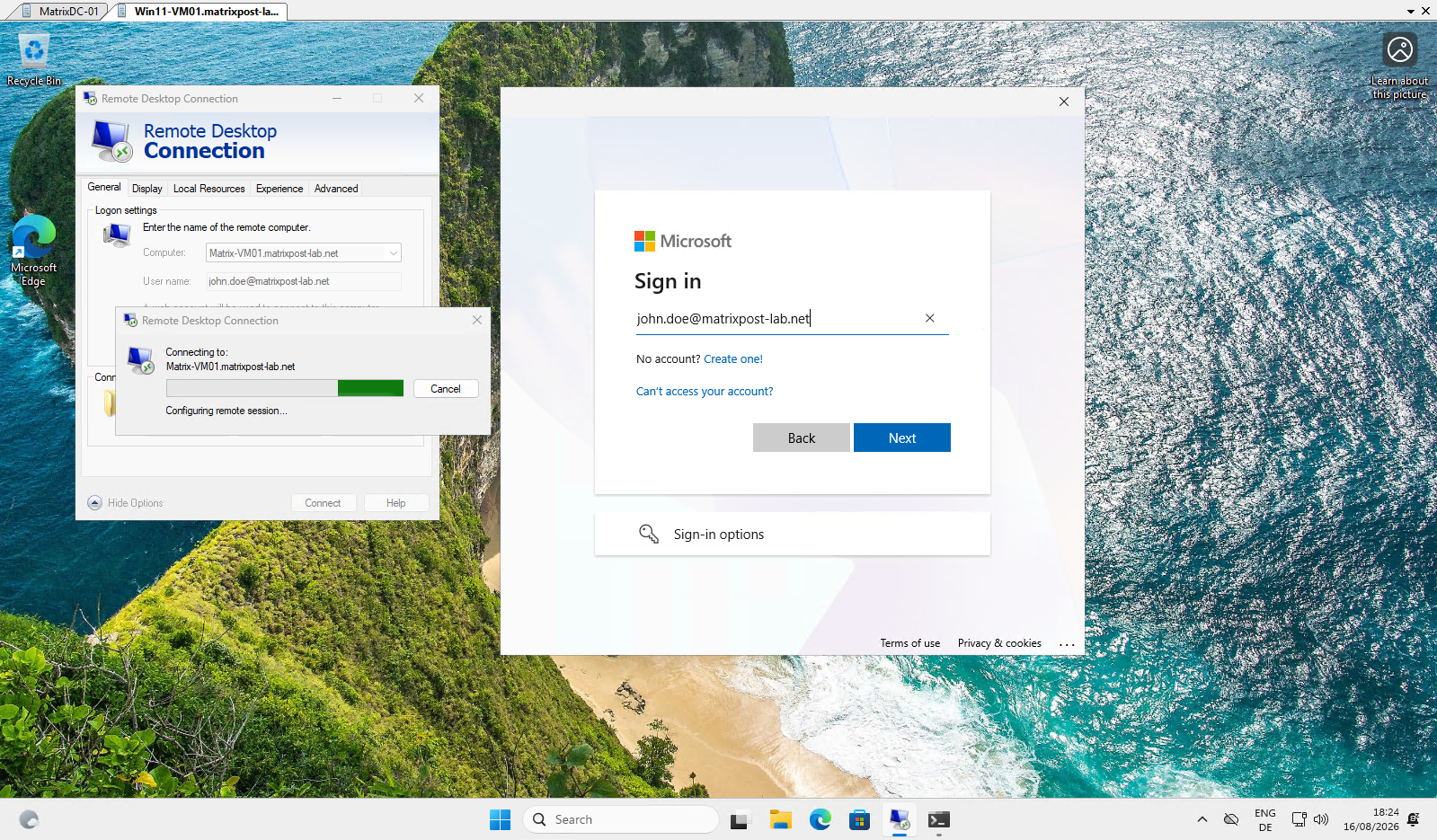Viewport: 1437px width, 840px height.
Task: Open Terminal from the taskbar
Action: click(x=938, y=819)
